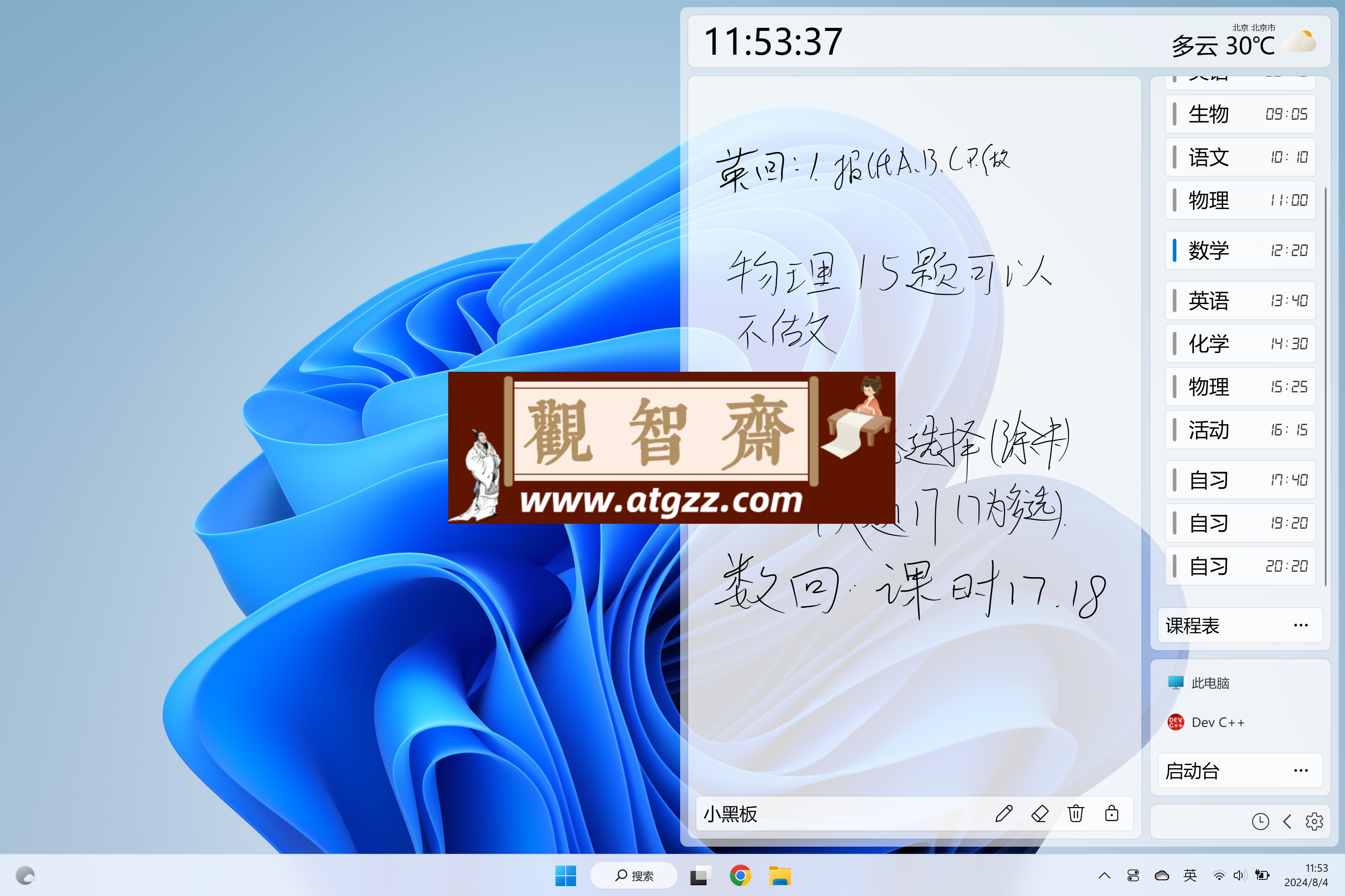The image size is (1345, 896).
Task: Click the widgets icon at taskbar left
Action: tap(25, 875)
